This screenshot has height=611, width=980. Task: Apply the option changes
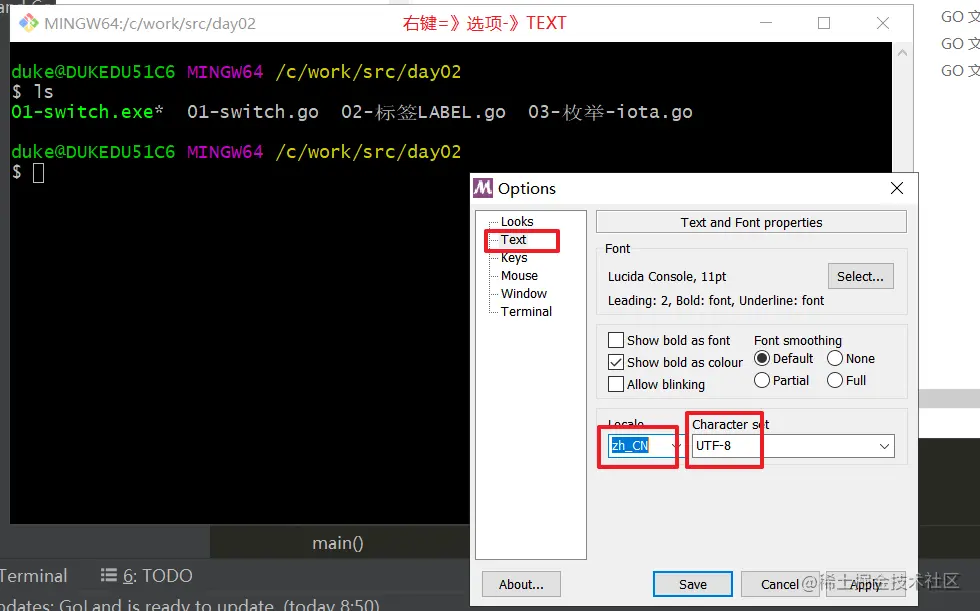pyautogui.click(x=866, y=584)
